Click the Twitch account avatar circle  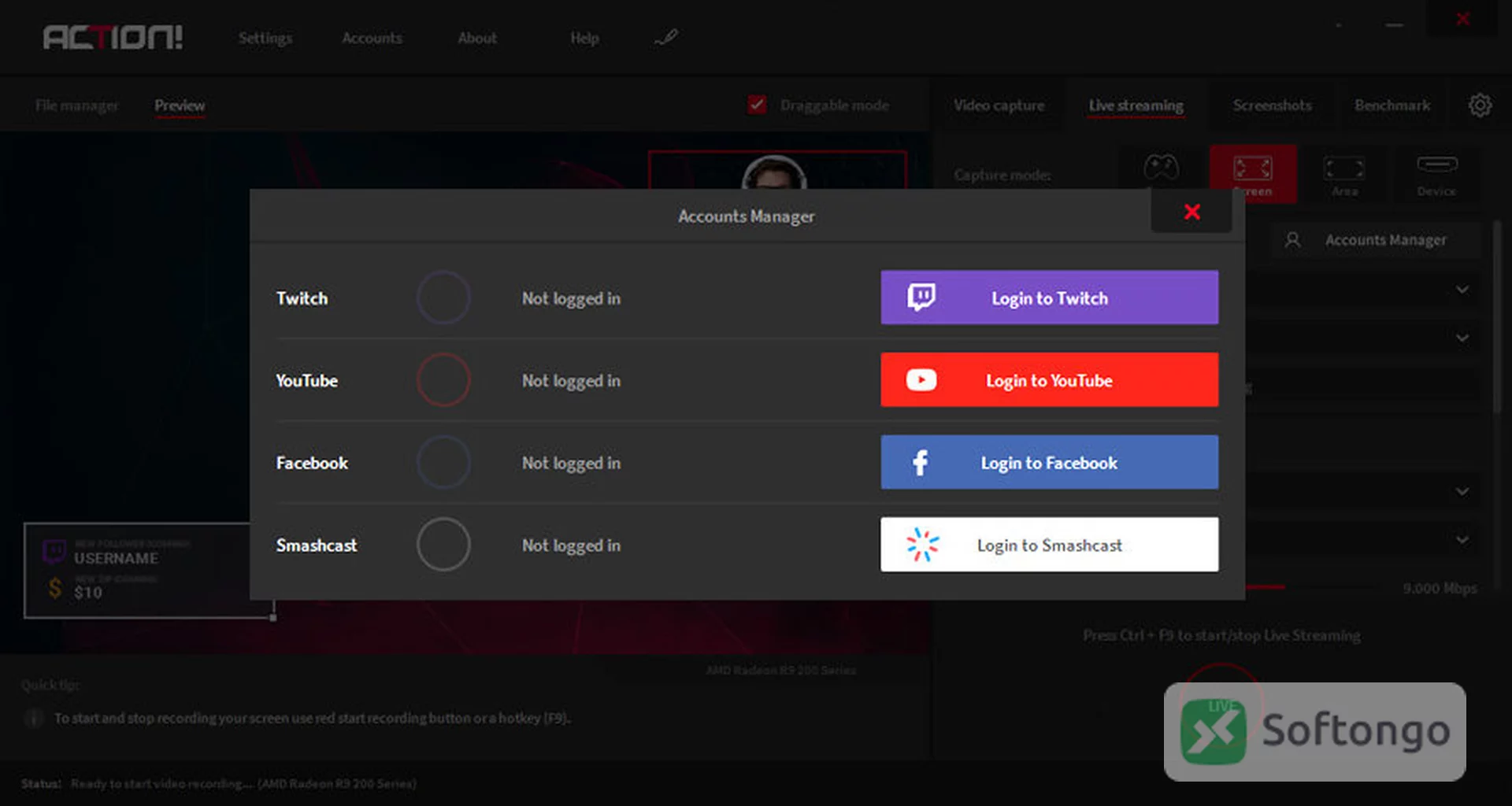click(443, 298)
